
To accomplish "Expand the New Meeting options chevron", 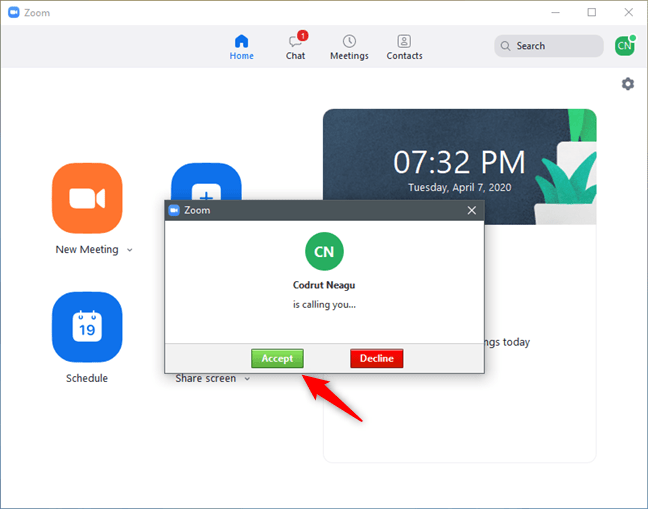I will [130, 250].
